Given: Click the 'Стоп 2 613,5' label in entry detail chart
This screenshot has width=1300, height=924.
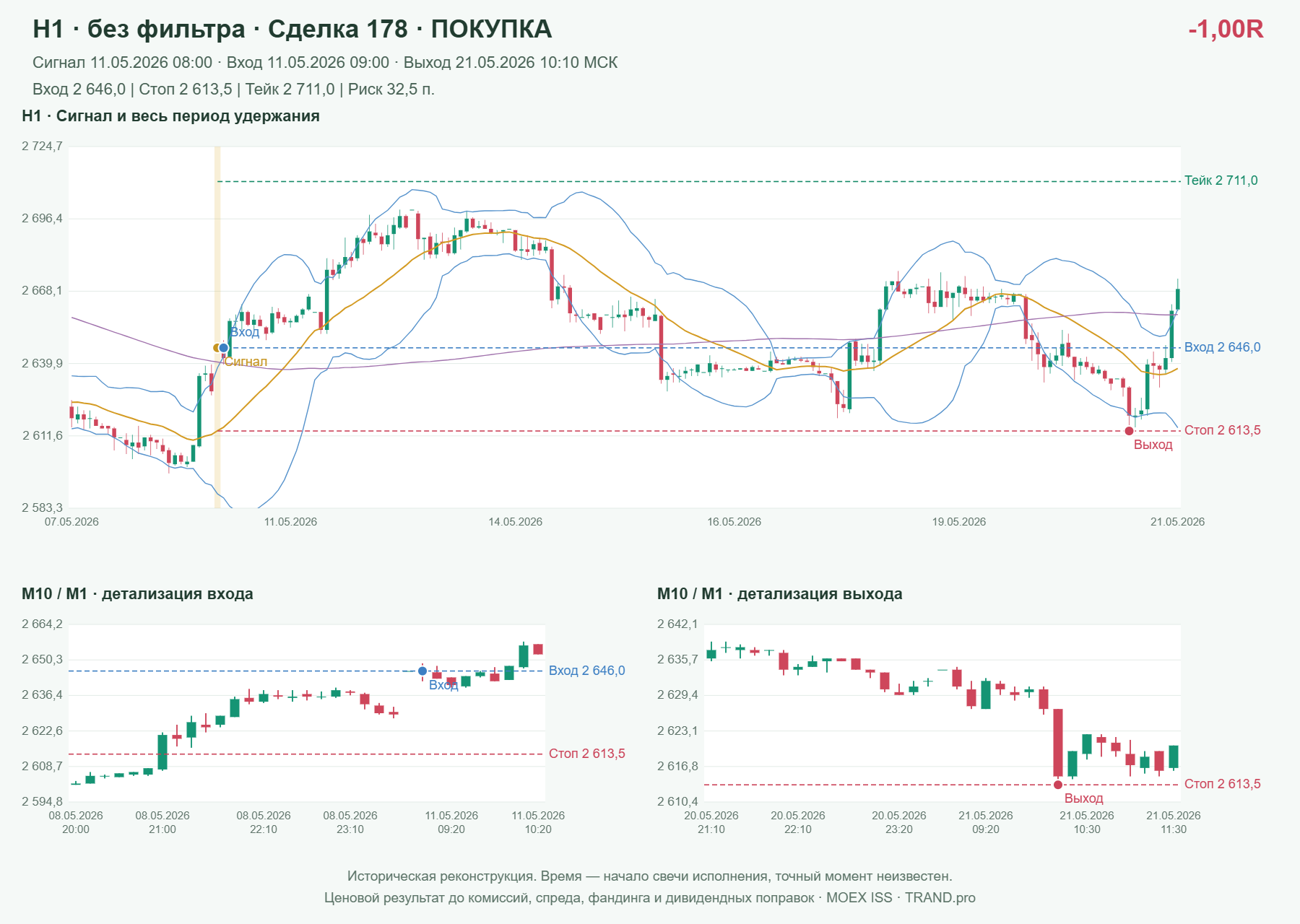Looking at the screenshot, I should coord(586,754).
